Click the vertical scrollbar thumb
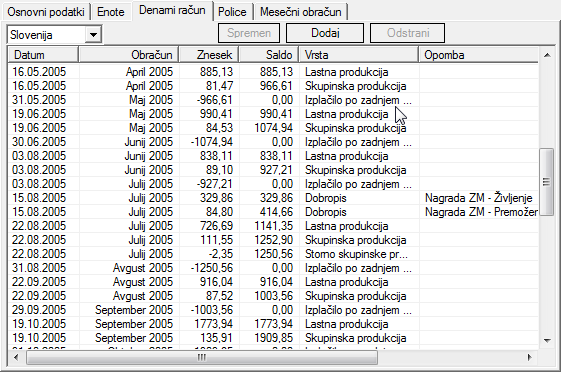The height and width of the screenshot is (372, 561). [547, 182]
